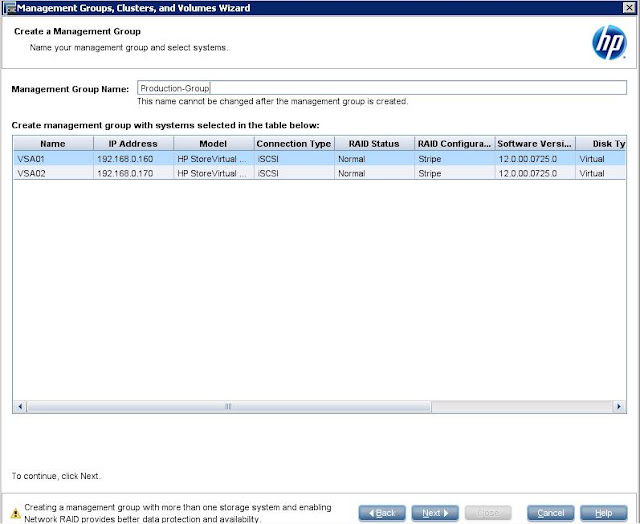
Task: Sort by Connection Type column header
Action: 294,144
